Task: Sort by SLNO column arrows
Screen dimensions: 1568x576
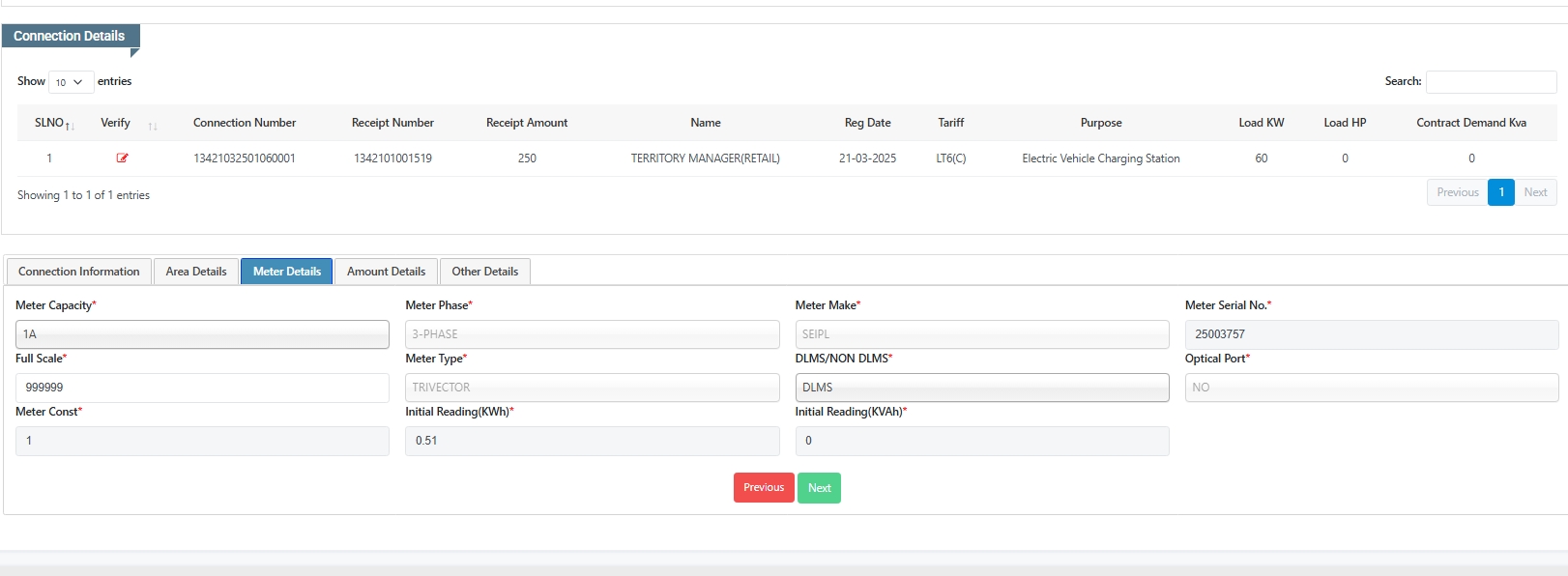Action: [70, 126]
